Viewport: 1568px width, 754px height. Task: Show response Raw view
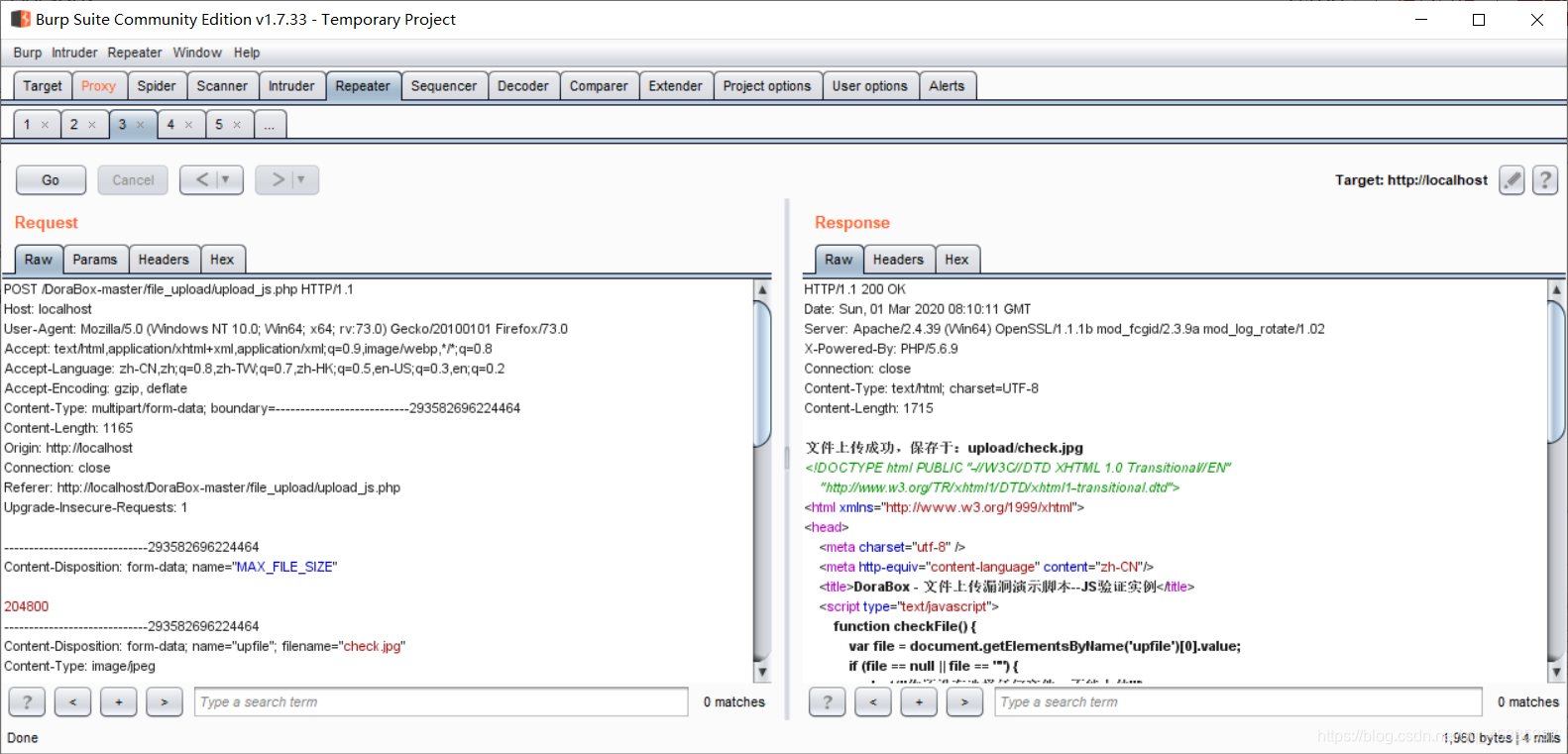[x=839, y=260]
